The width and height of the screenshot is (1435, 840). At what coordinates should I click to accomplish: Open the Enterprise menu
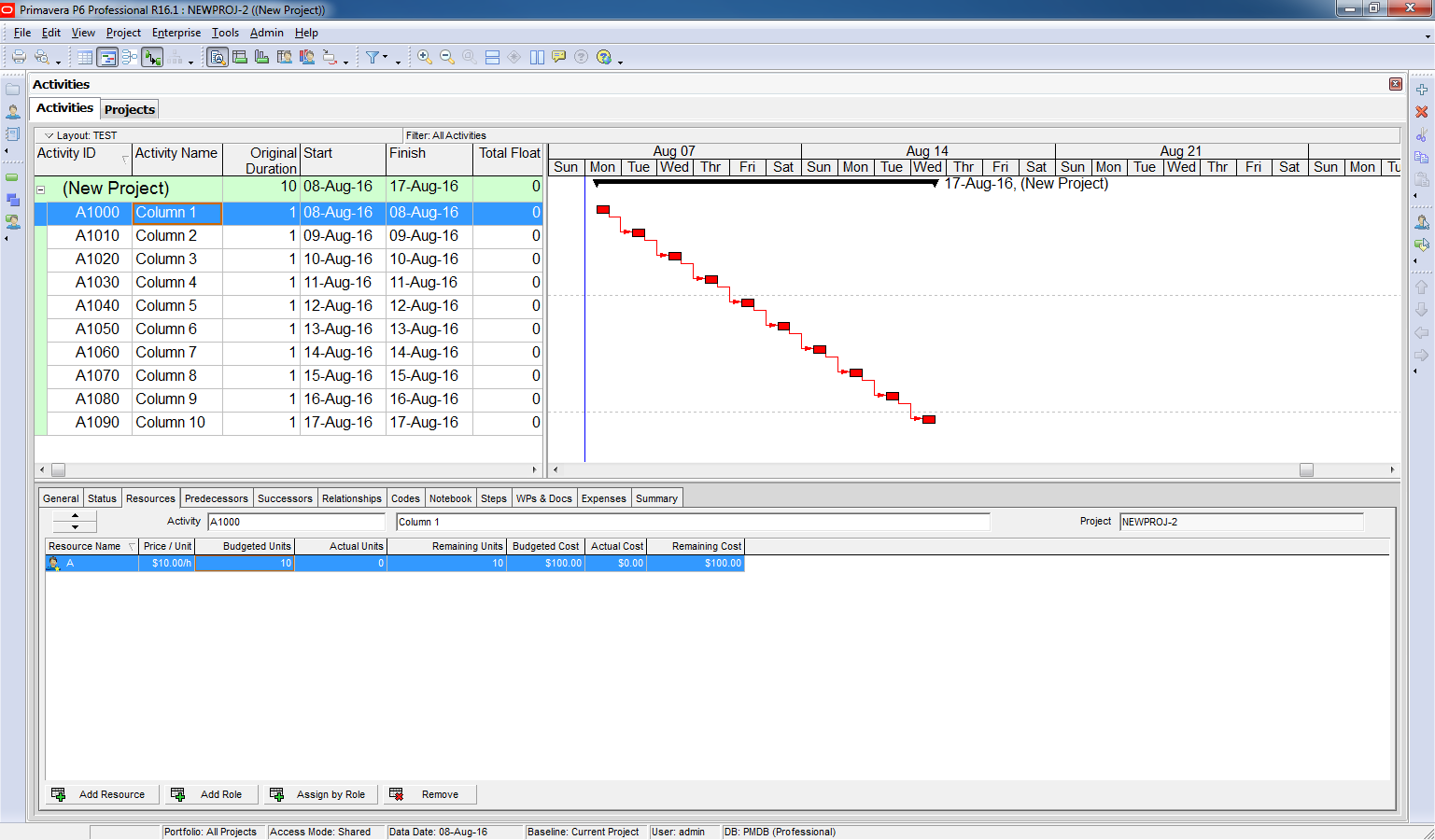176,33
